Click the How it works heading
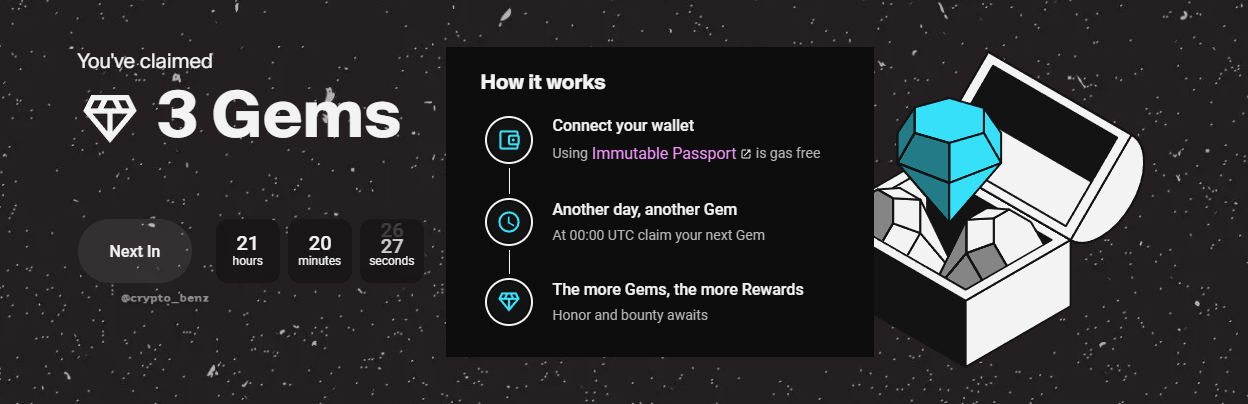The height and width of the screenshot is (404, 1248). (x=543, y=82)
